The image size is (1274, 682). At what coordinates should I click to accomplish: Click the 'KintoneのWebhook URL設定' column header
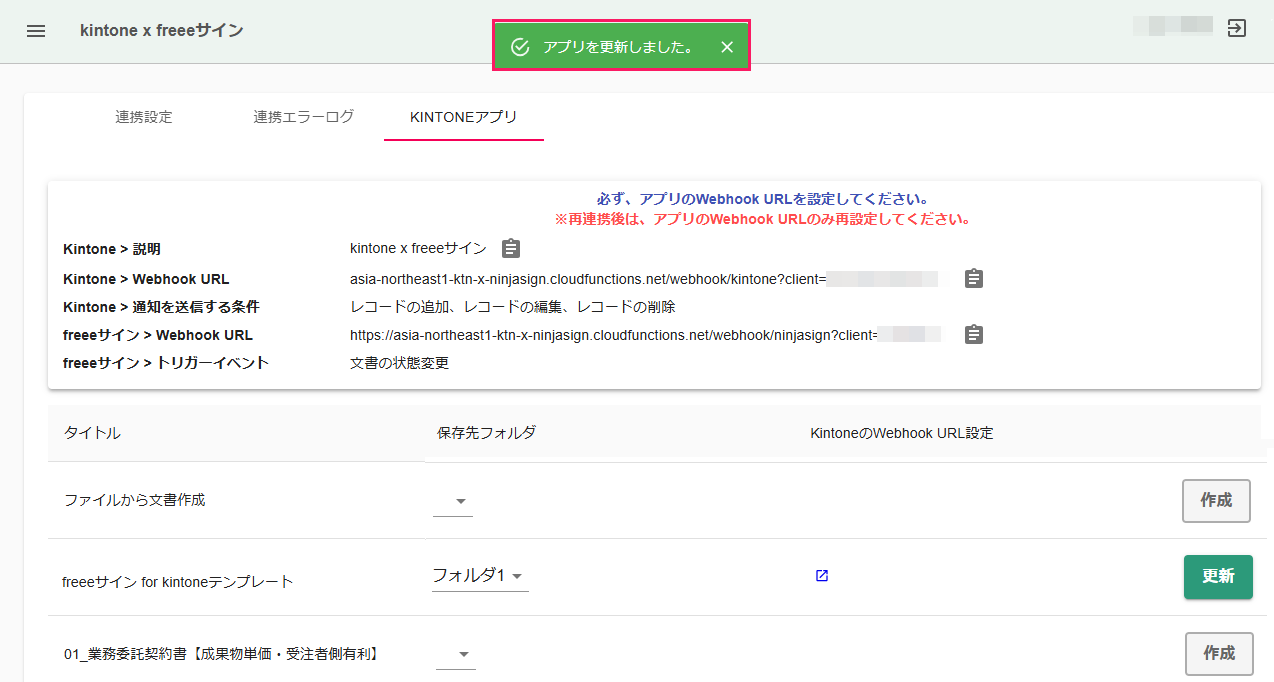pyautogui.click(x=902, y=433)
